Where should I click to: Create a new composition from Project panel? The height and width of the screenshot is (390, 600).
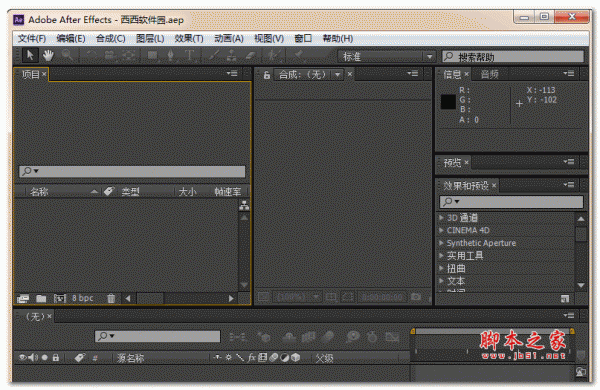tap(60, 299)
